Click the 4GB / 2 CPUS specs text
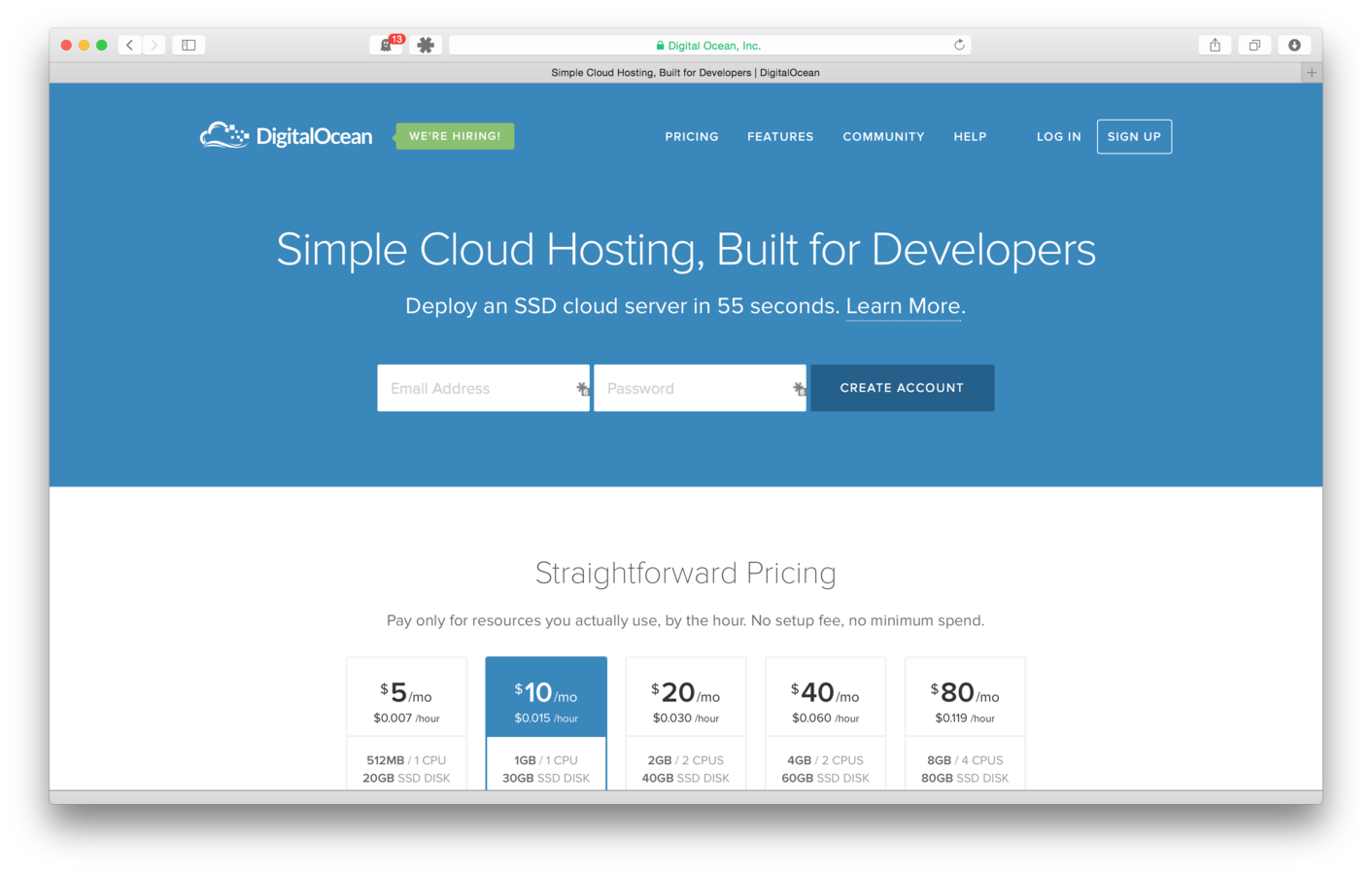This screenshot has height=875, width=1372. [x=825, y=760]
